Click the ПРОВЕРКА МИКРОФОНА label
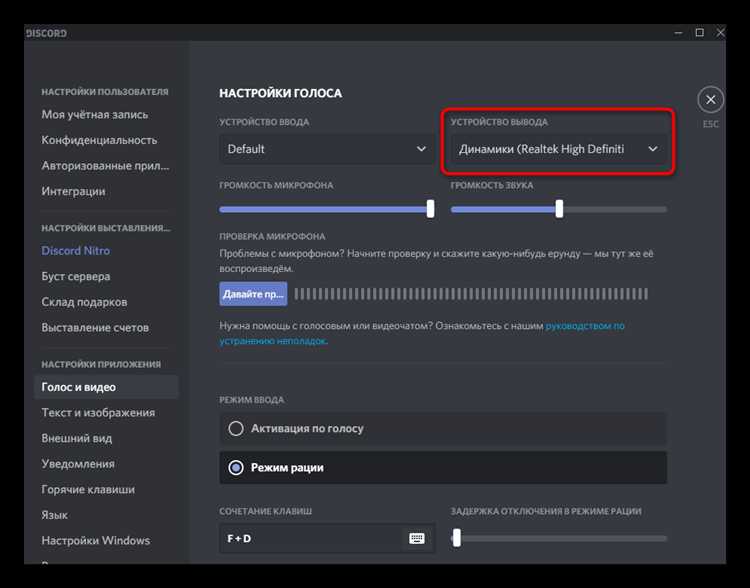 pos(272,236)
